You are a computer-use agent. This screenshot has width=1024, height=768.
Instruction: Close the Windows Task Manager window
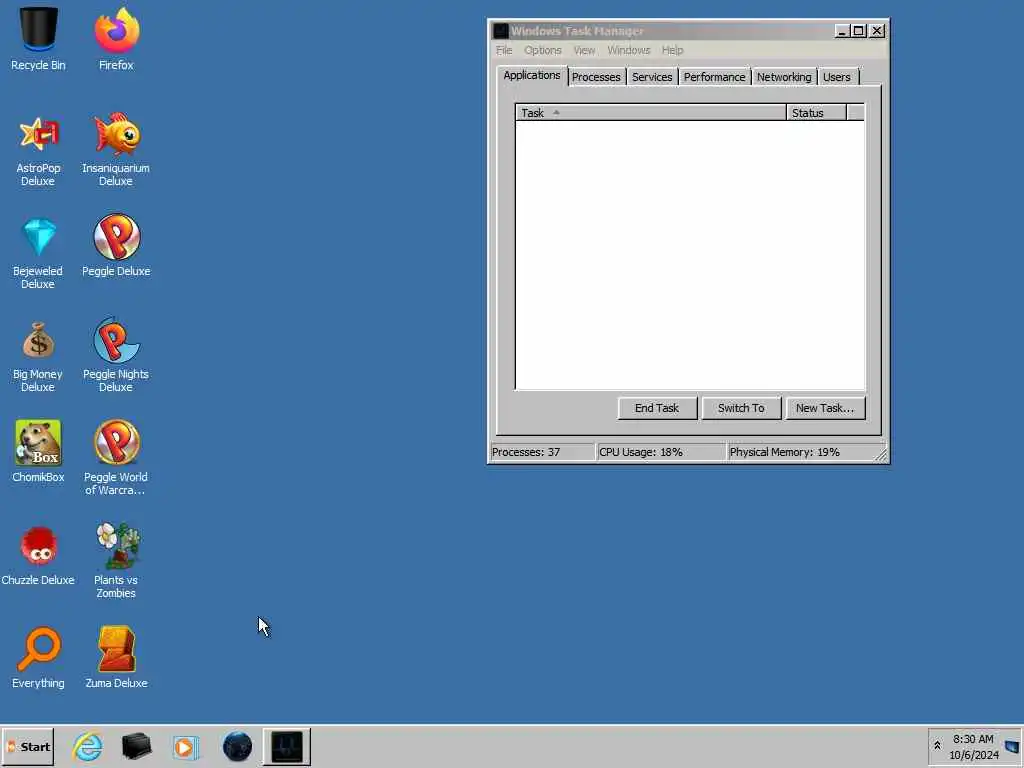877,31
